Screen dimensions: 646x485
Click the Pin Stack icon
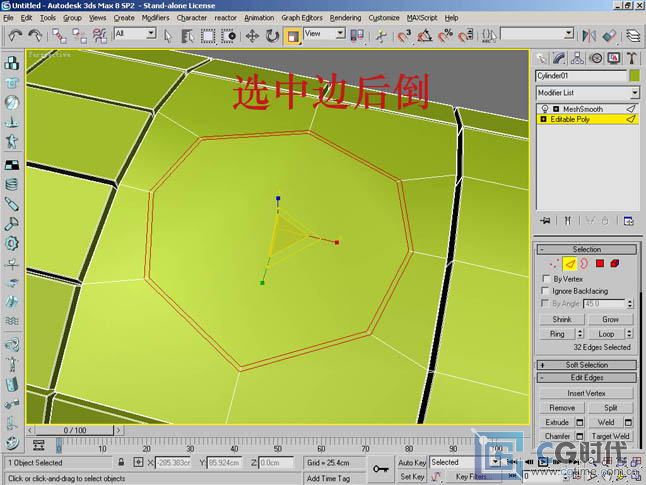pos(545,221)
